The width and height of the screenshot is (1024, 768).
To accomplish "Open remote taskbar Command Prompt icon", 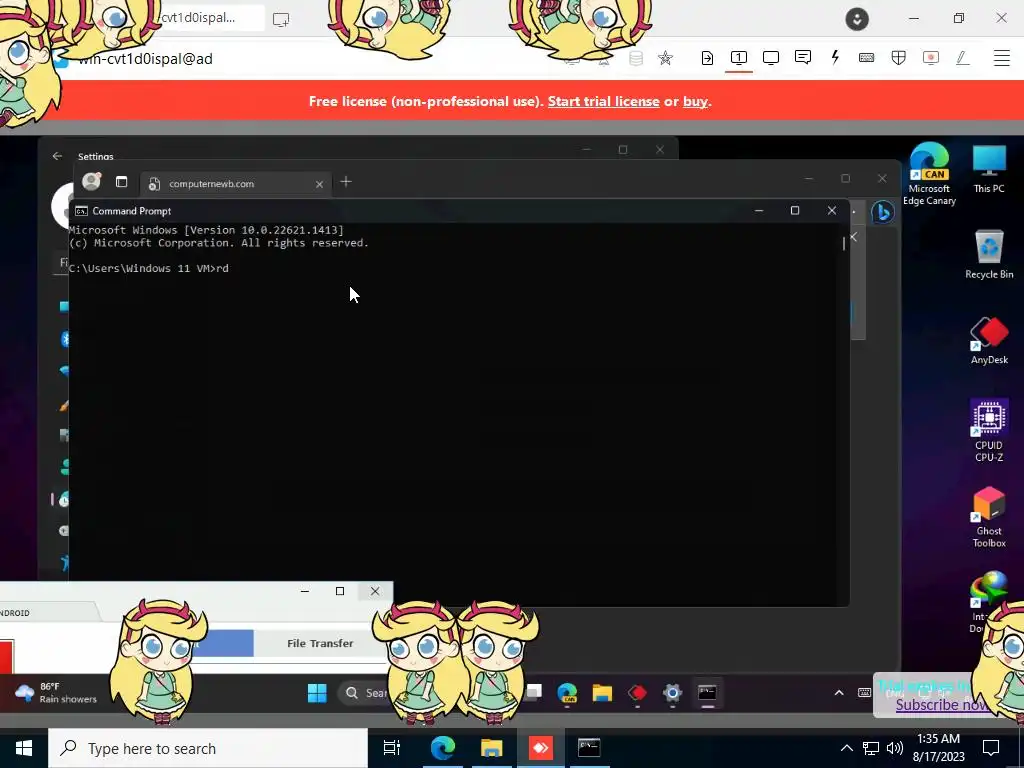I will tap(707, 693).
